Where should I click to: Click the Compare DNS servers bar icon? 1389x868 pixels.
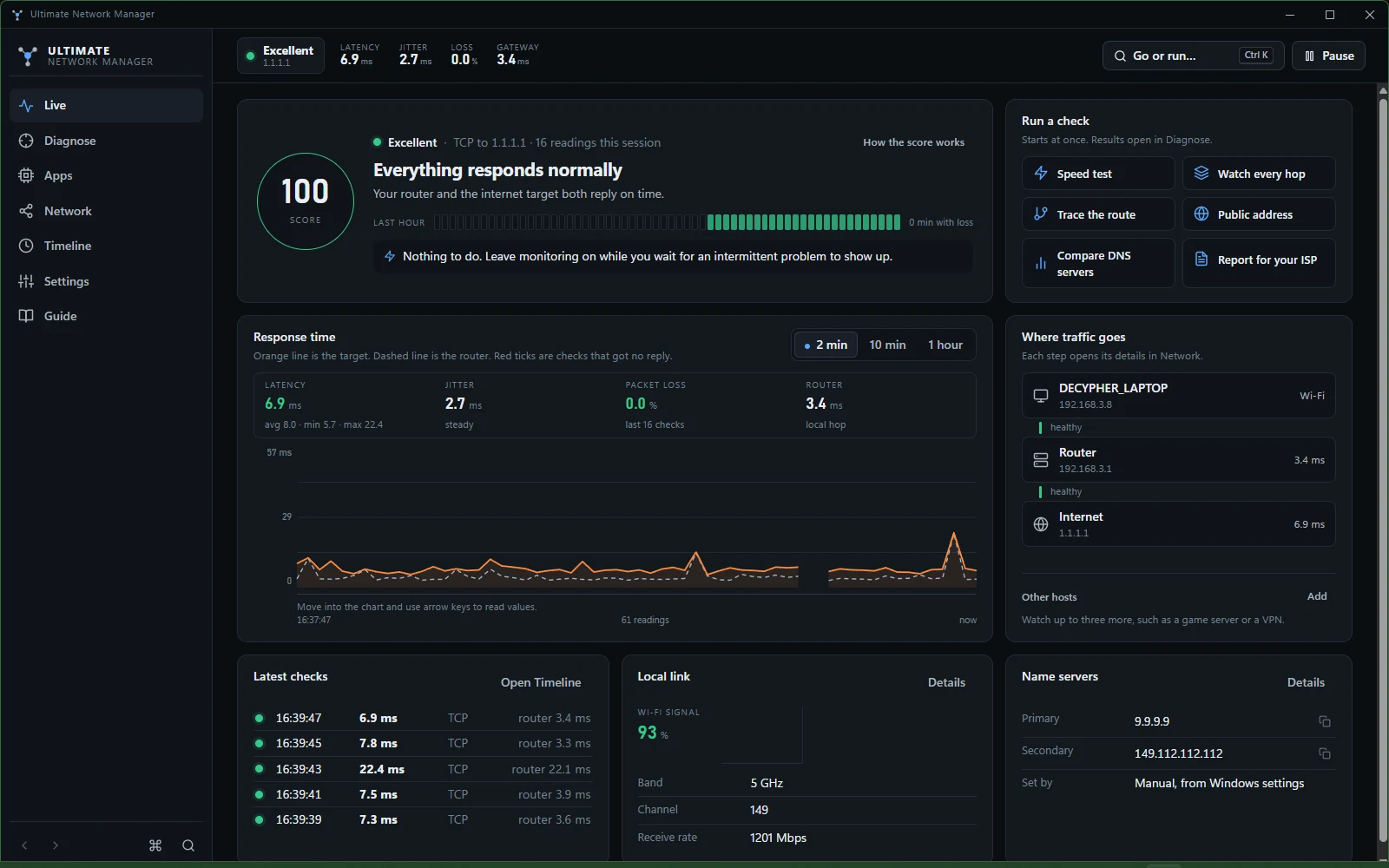(x=1041, y=263)
